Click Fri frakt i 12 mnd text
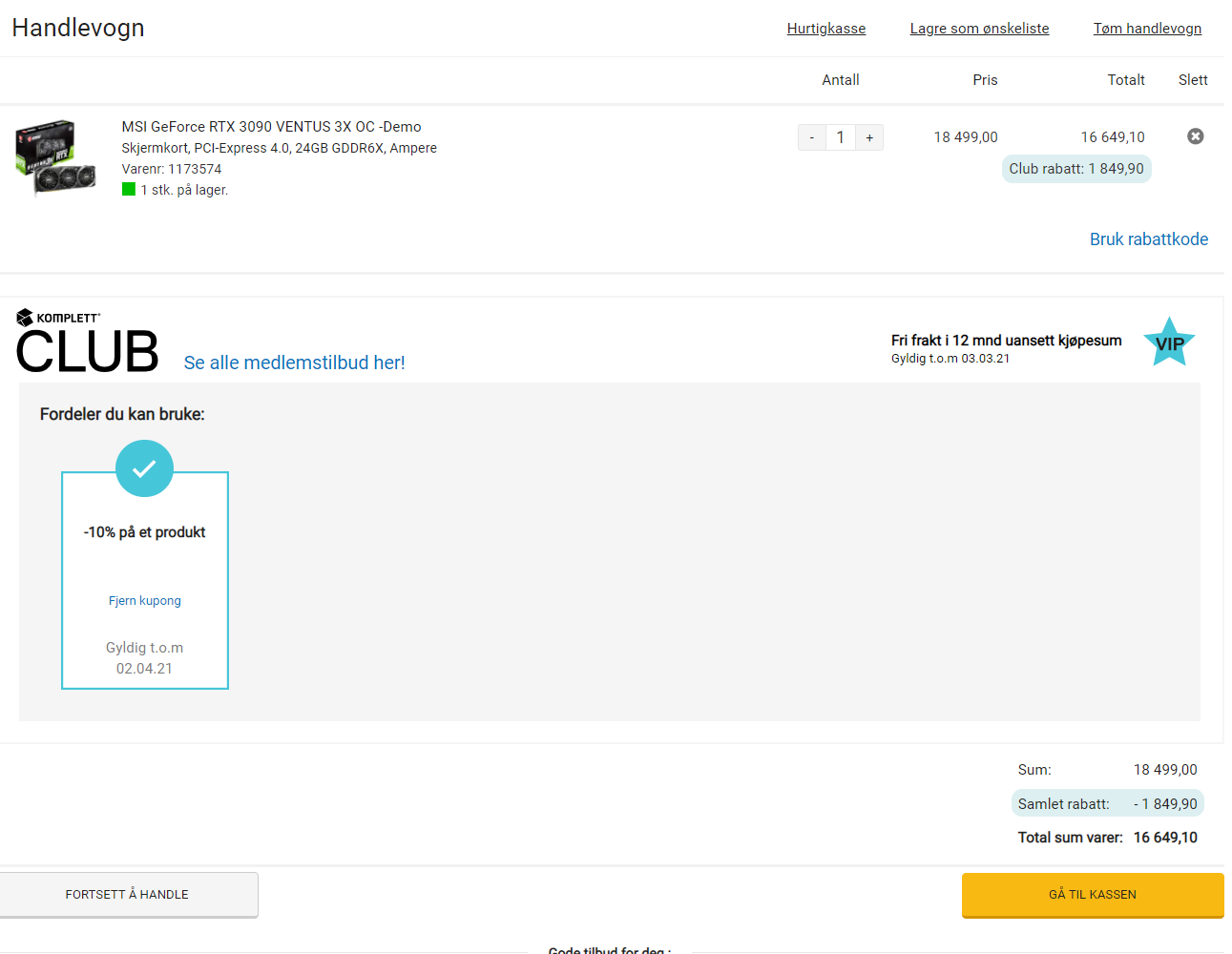Screen dimensions: 1232x954 [1007, 341]
